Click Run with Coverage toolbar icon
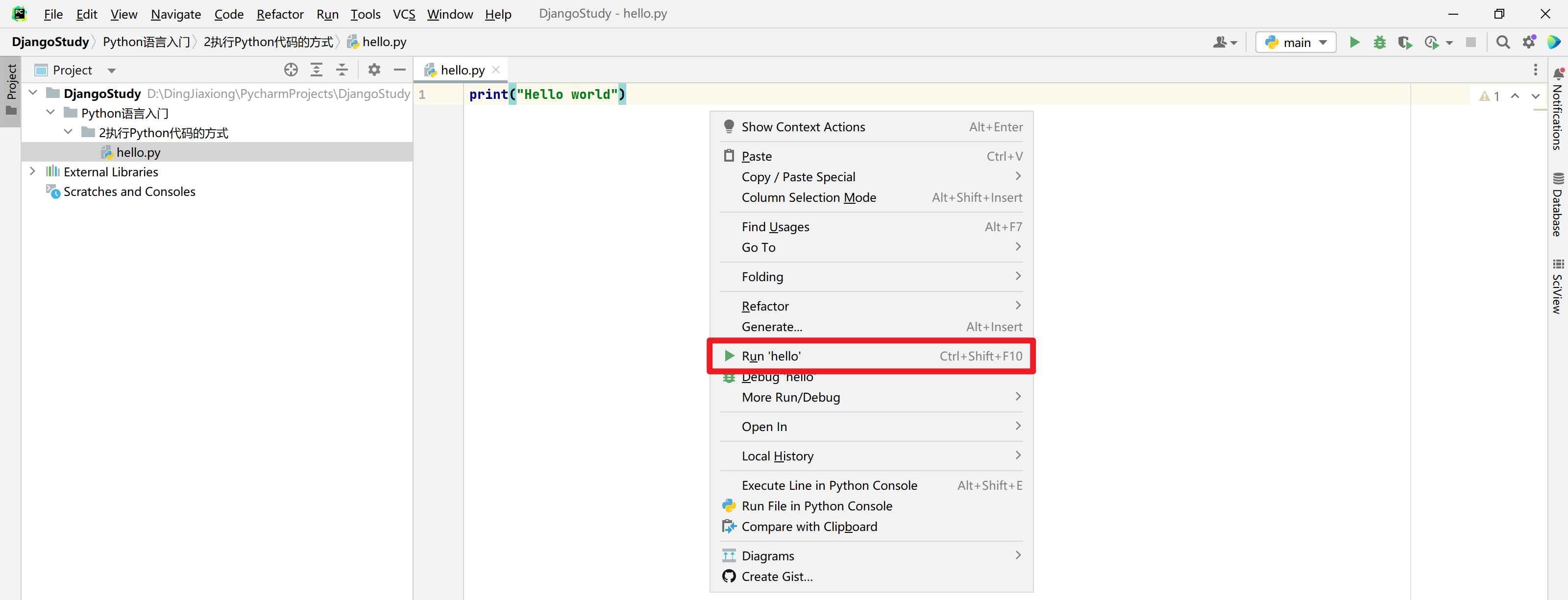The width and height of the screenshot is (1568, 600). pos(1404,42)
